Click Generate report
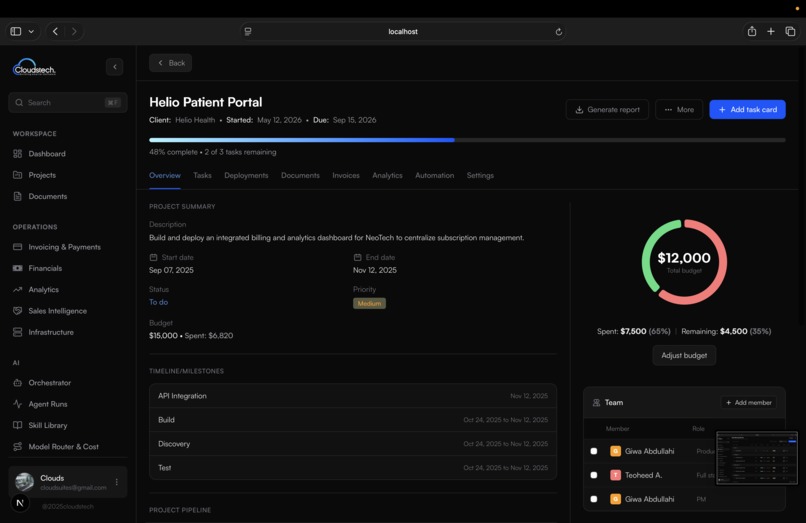This screenshot has height=523, width=806. [x=607, y=110]
